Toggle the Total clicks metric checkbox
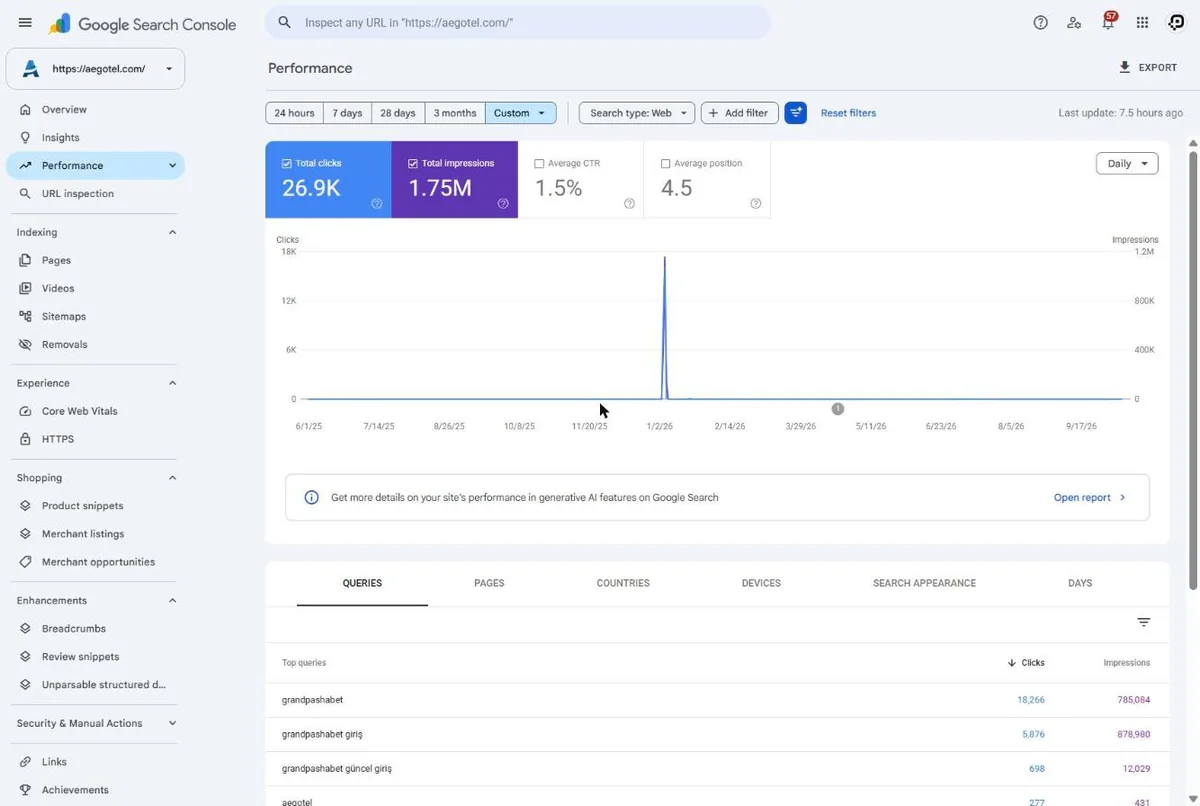 [x=287, y=163]
